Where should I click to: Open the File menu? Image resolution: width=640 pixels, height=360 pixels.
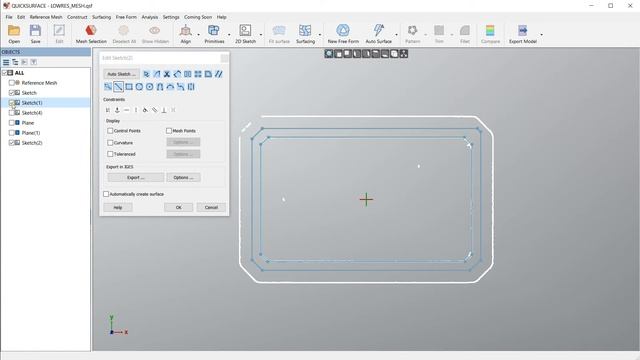[9, 17]
